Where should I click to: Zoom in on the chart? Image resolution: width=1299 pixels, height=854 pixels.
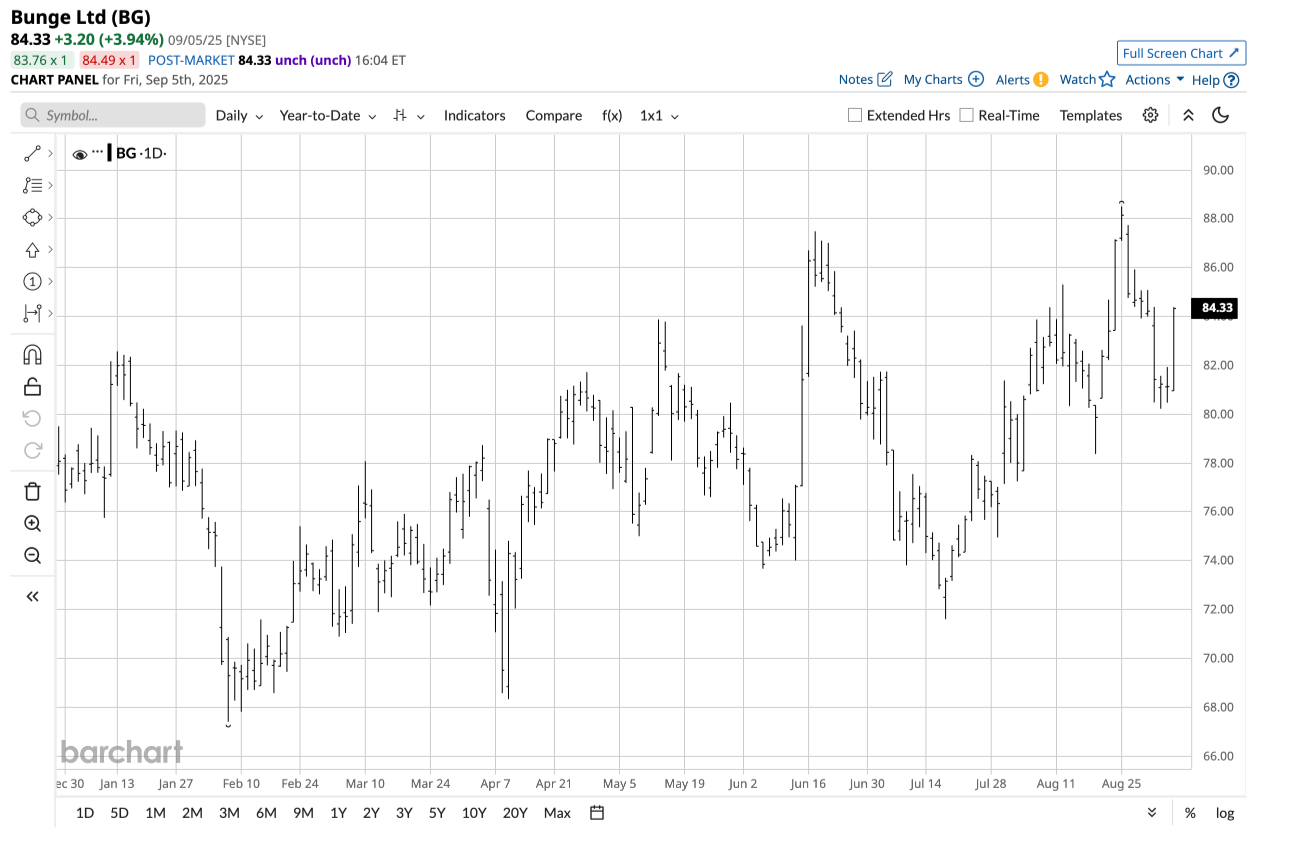click(x=32, y=523)
